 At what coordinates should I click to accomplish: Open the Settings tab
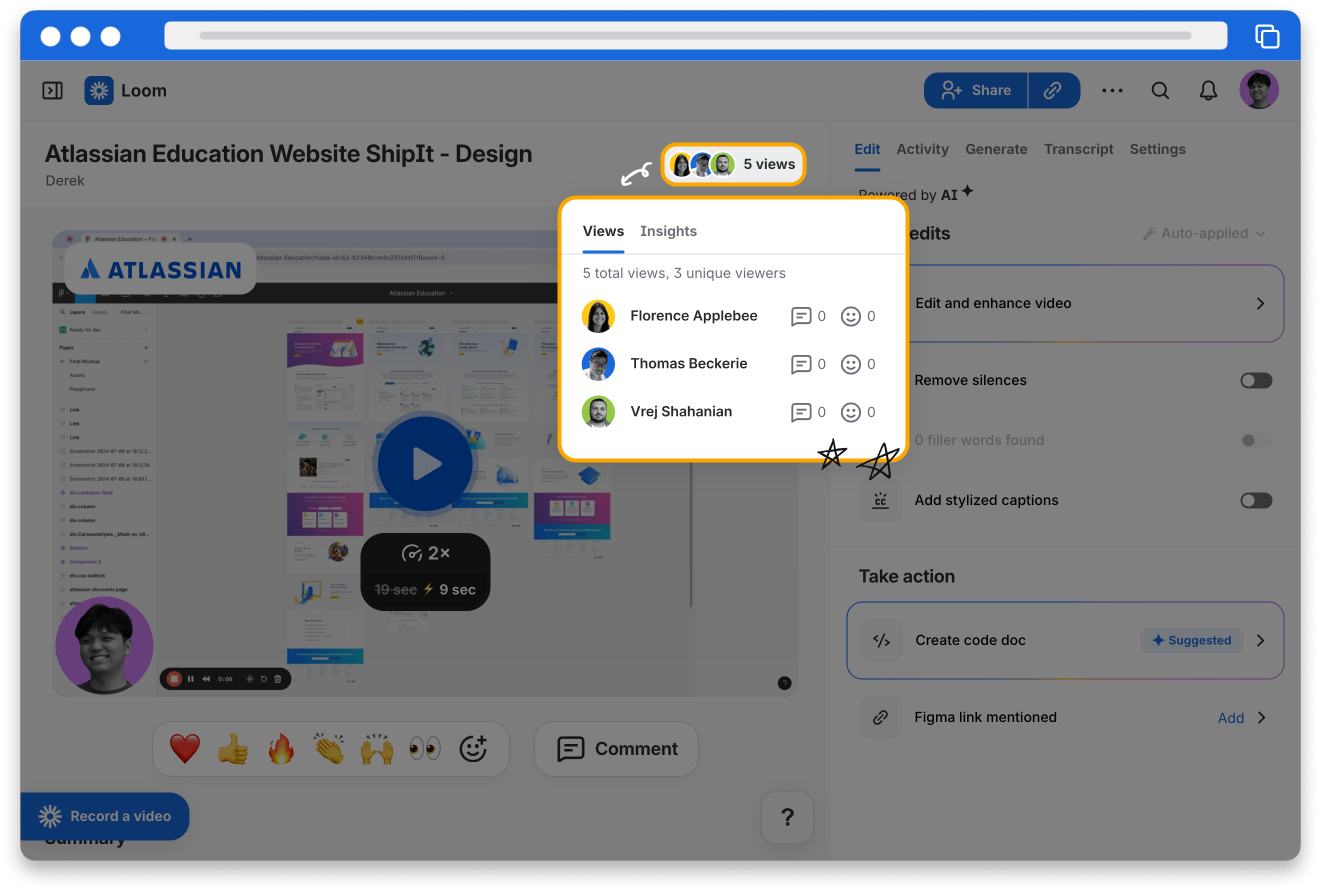click(x=1157, y=149)
